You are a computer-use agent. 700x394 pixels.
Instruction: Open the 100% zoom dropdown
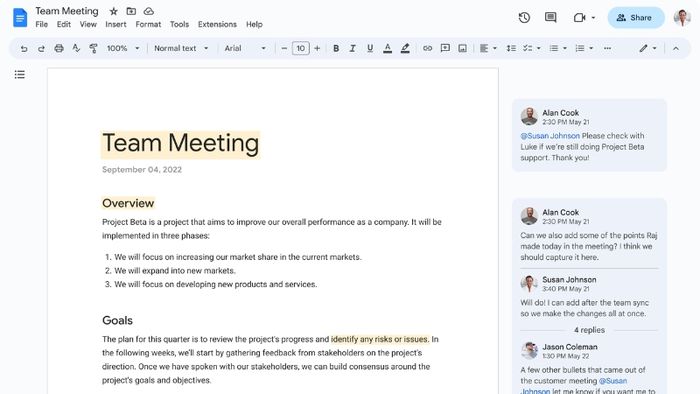pyautogui.click(x=123, y=48)
